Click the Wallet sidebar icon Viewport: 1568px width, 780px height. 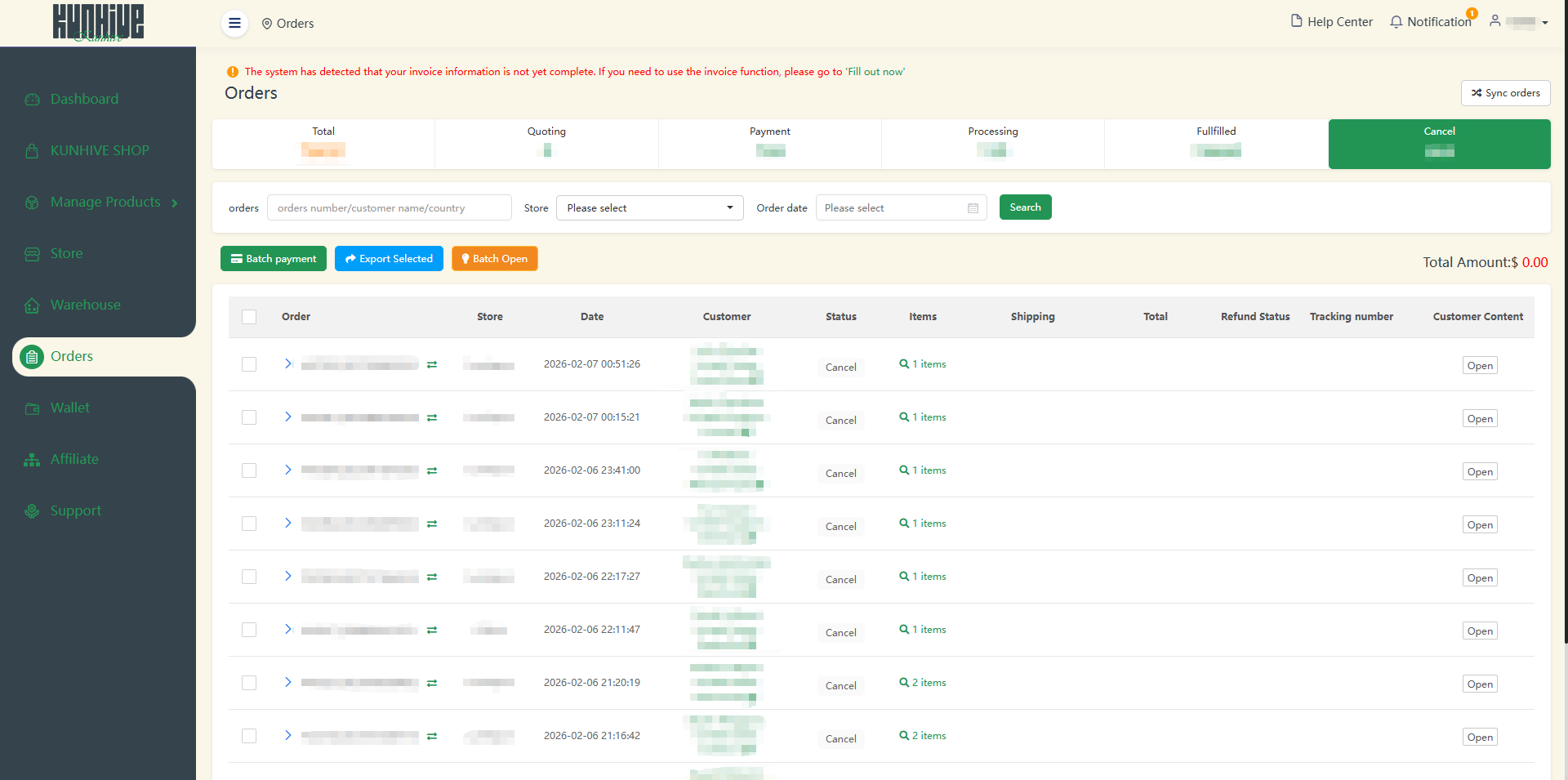(32, 408)
